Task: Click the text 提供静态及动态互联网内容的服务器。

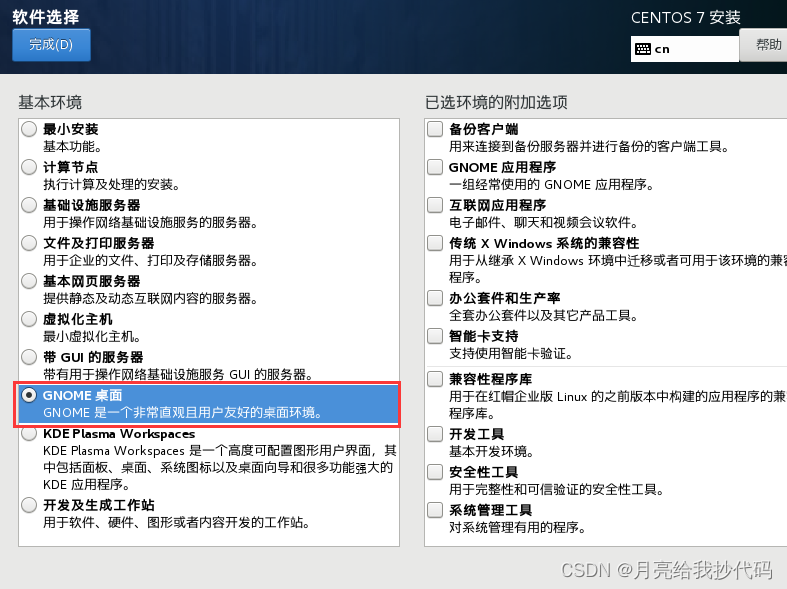Action: tap(151, 299)
